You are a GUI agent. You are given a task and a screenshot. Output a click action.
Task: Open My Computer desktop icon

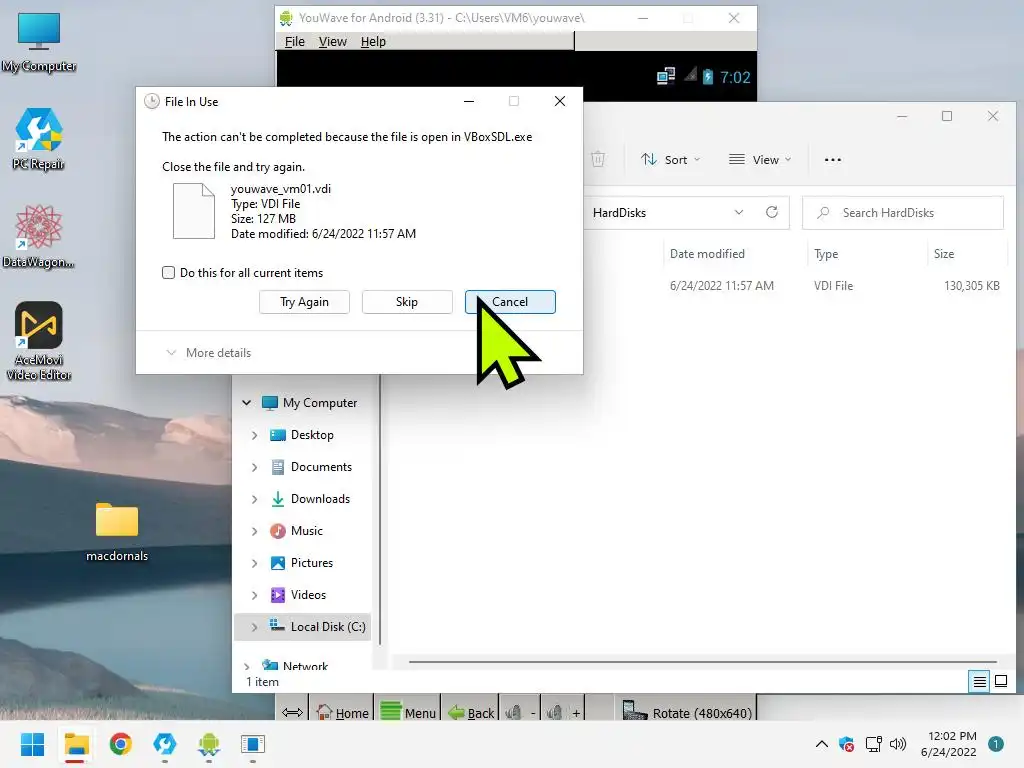39,42
